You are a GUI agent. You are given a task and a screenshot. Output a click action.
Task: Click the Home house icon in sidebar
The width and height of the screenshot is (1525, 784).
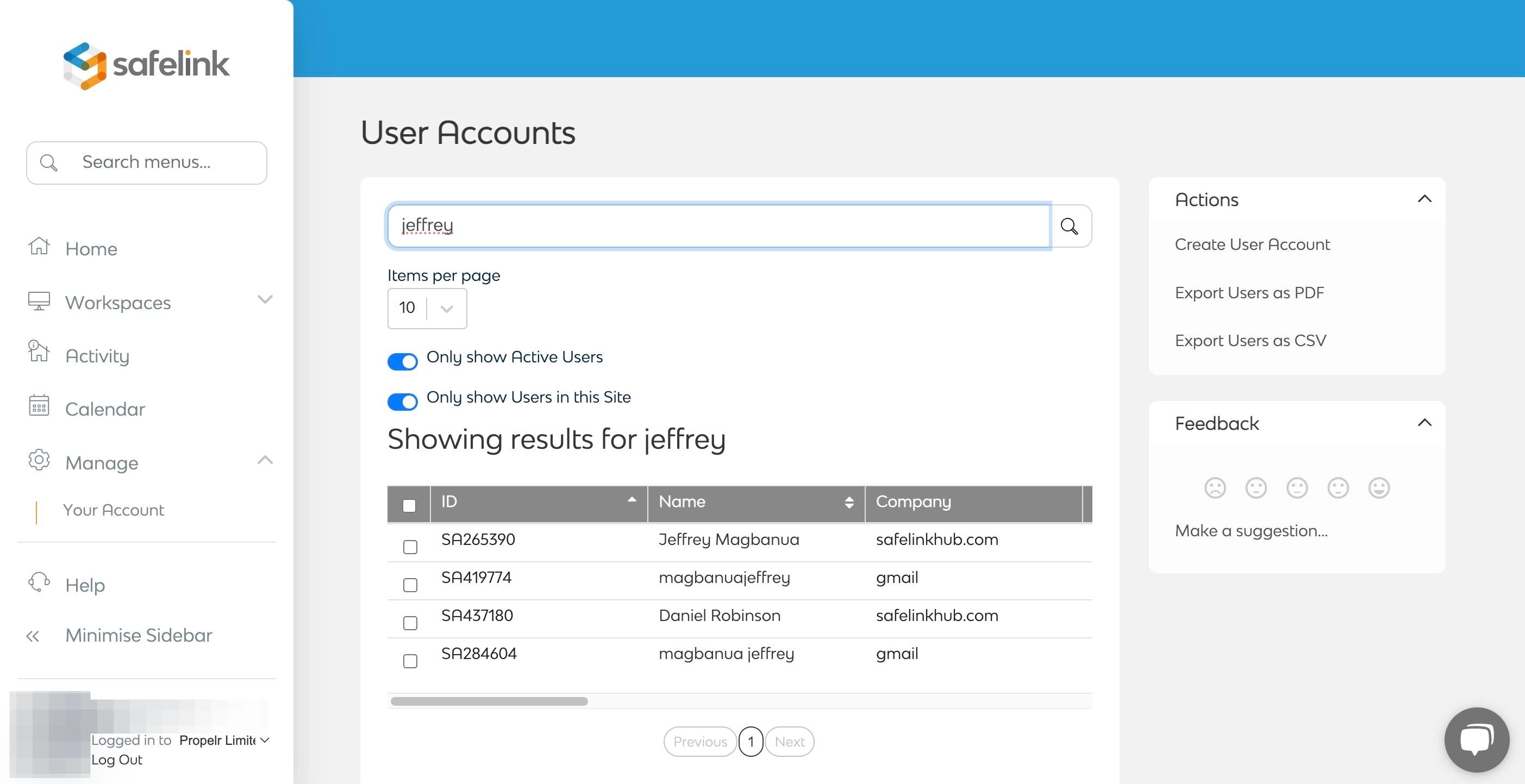(x=39, y=246)
